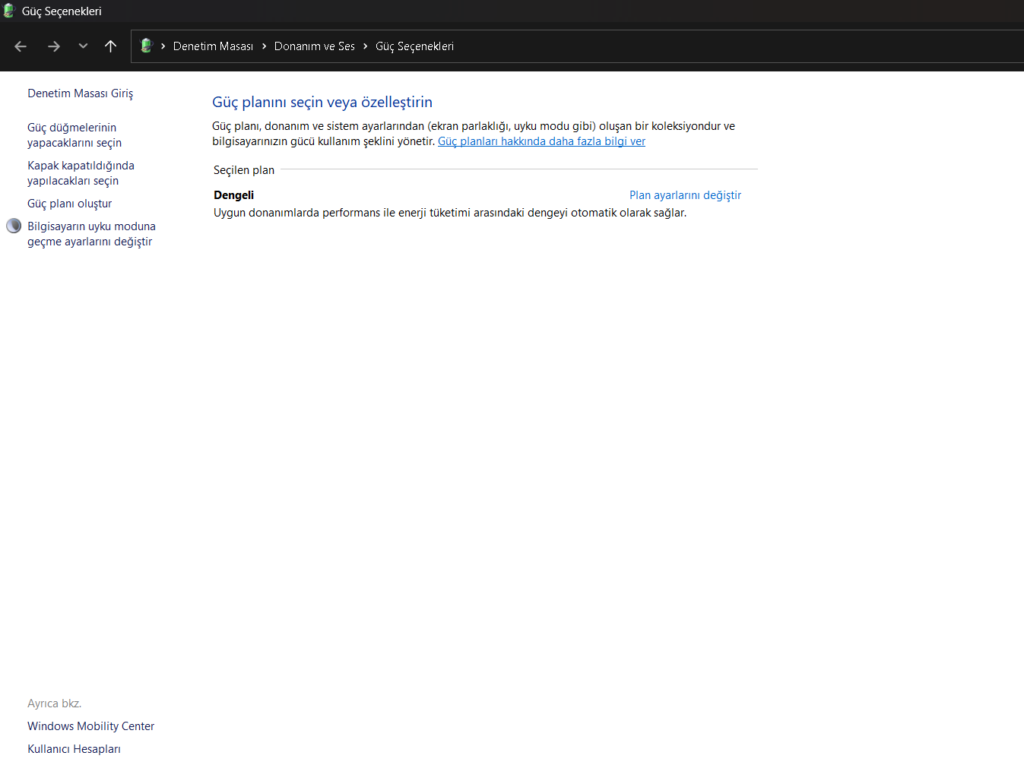Expand chevron before Denetim Masası breadcrumb

[x=163, y=46]
